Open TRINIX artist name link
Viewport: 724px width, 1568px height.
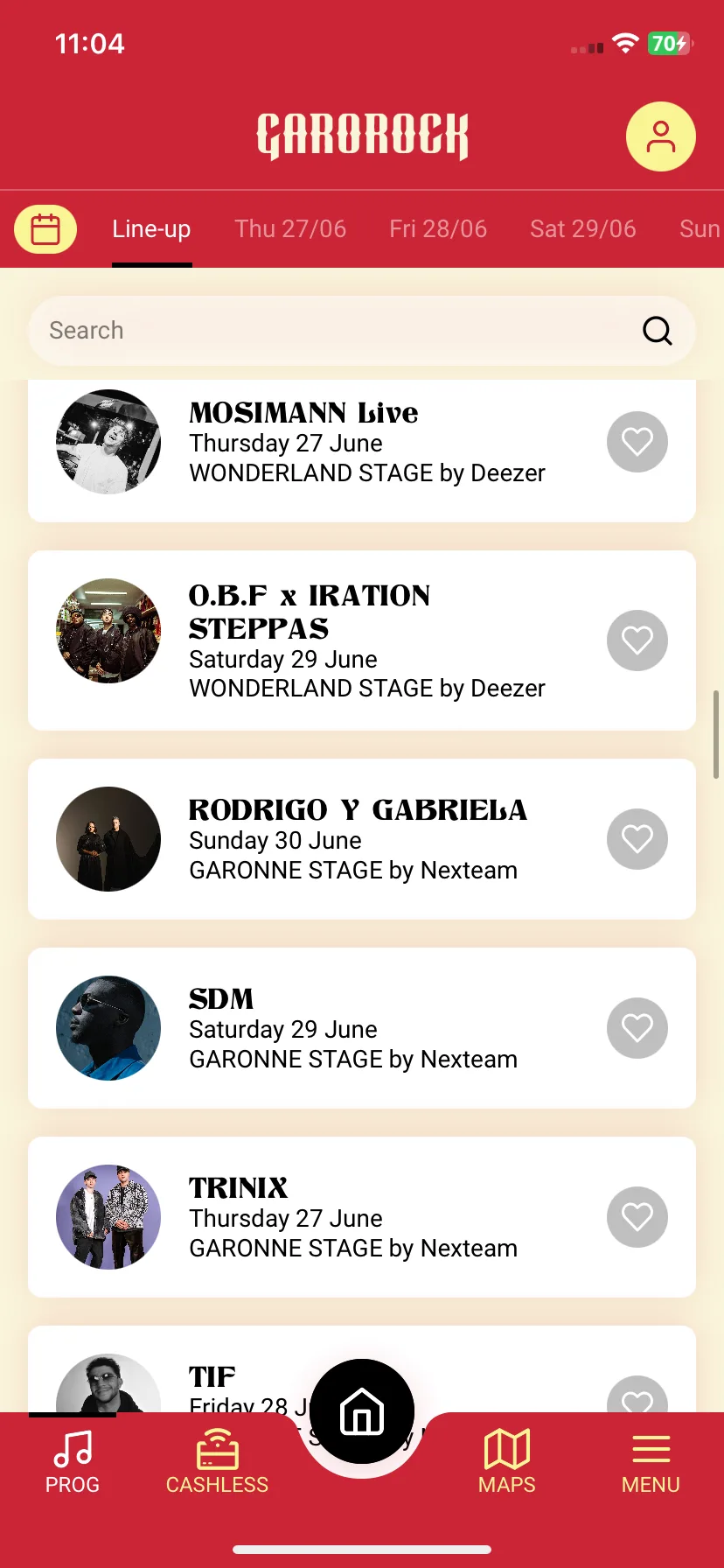[x=239, y=1187]
